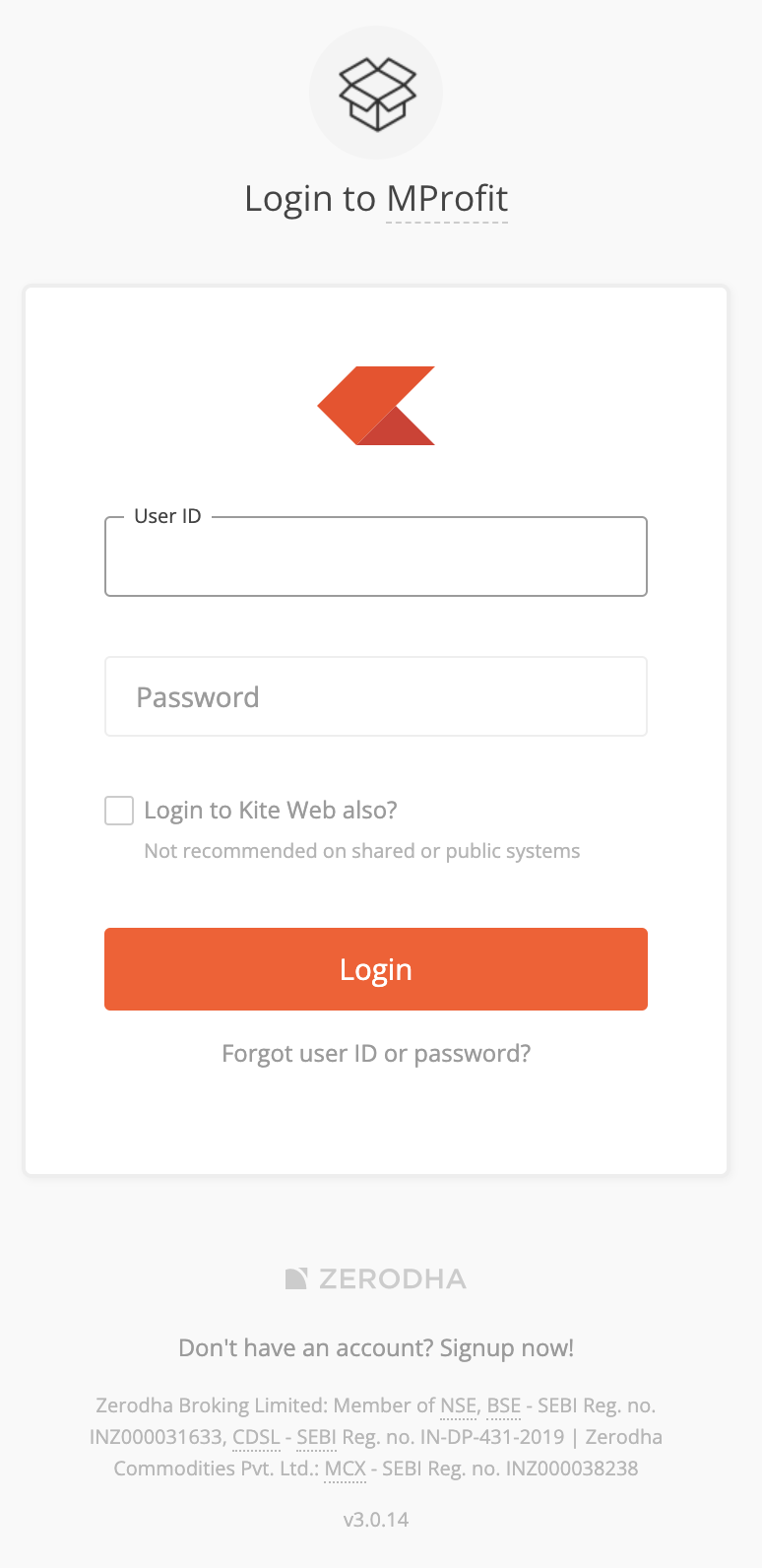Click the 'Login to Kite Web also?' label
Viewport: 762px width, 1568px height.
tap(271, 811)
